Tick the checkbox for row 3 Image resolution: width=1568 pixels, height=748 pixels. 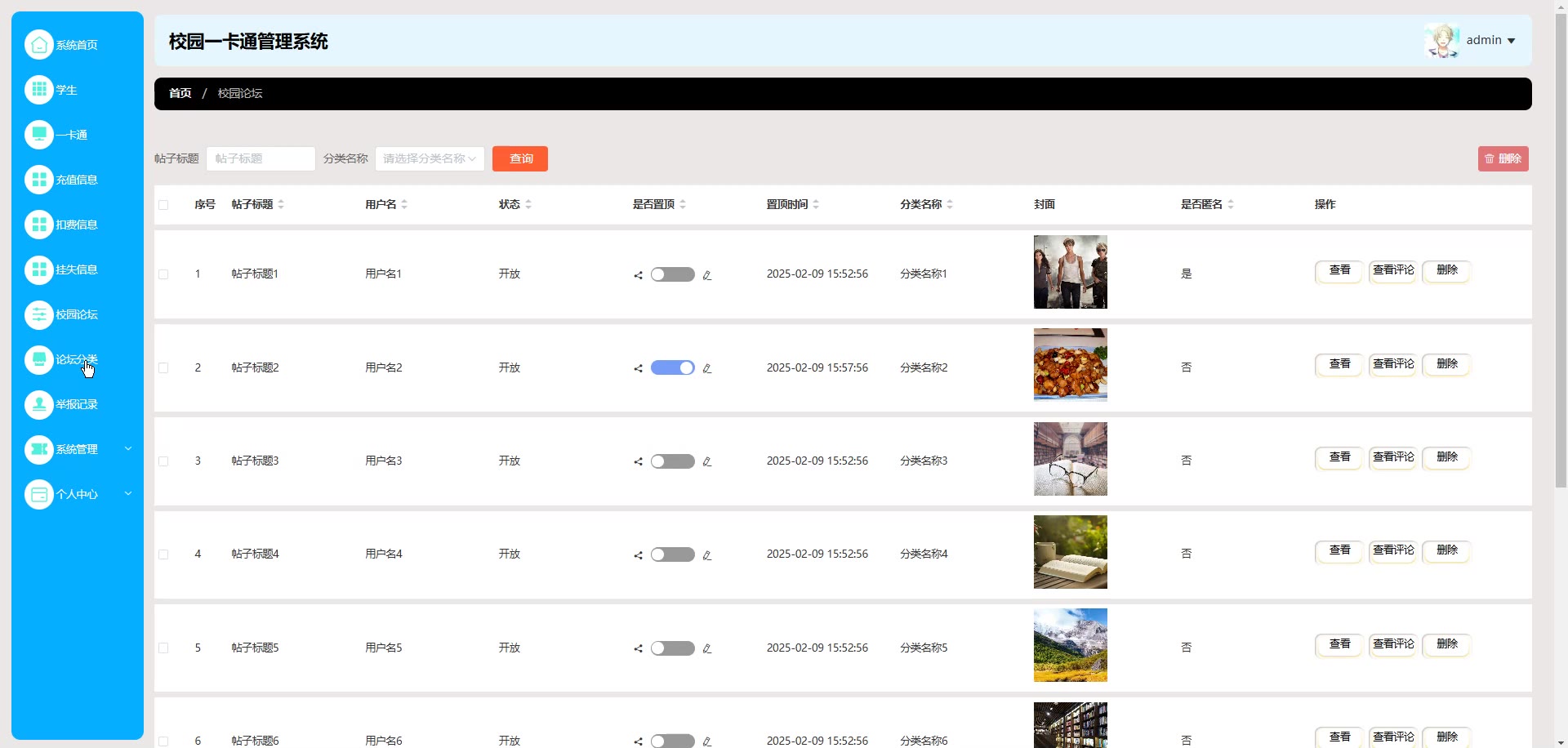163,461
